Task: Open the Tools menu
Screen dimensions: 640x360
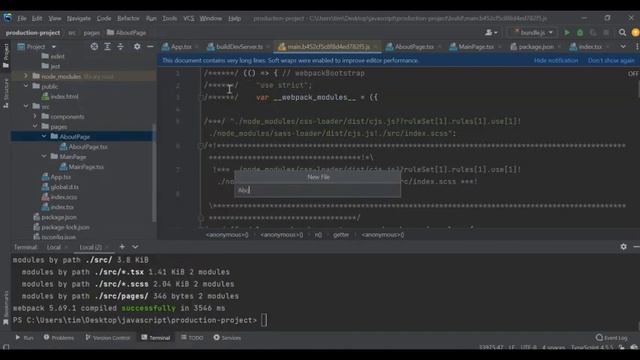Action: click(170, 18)
